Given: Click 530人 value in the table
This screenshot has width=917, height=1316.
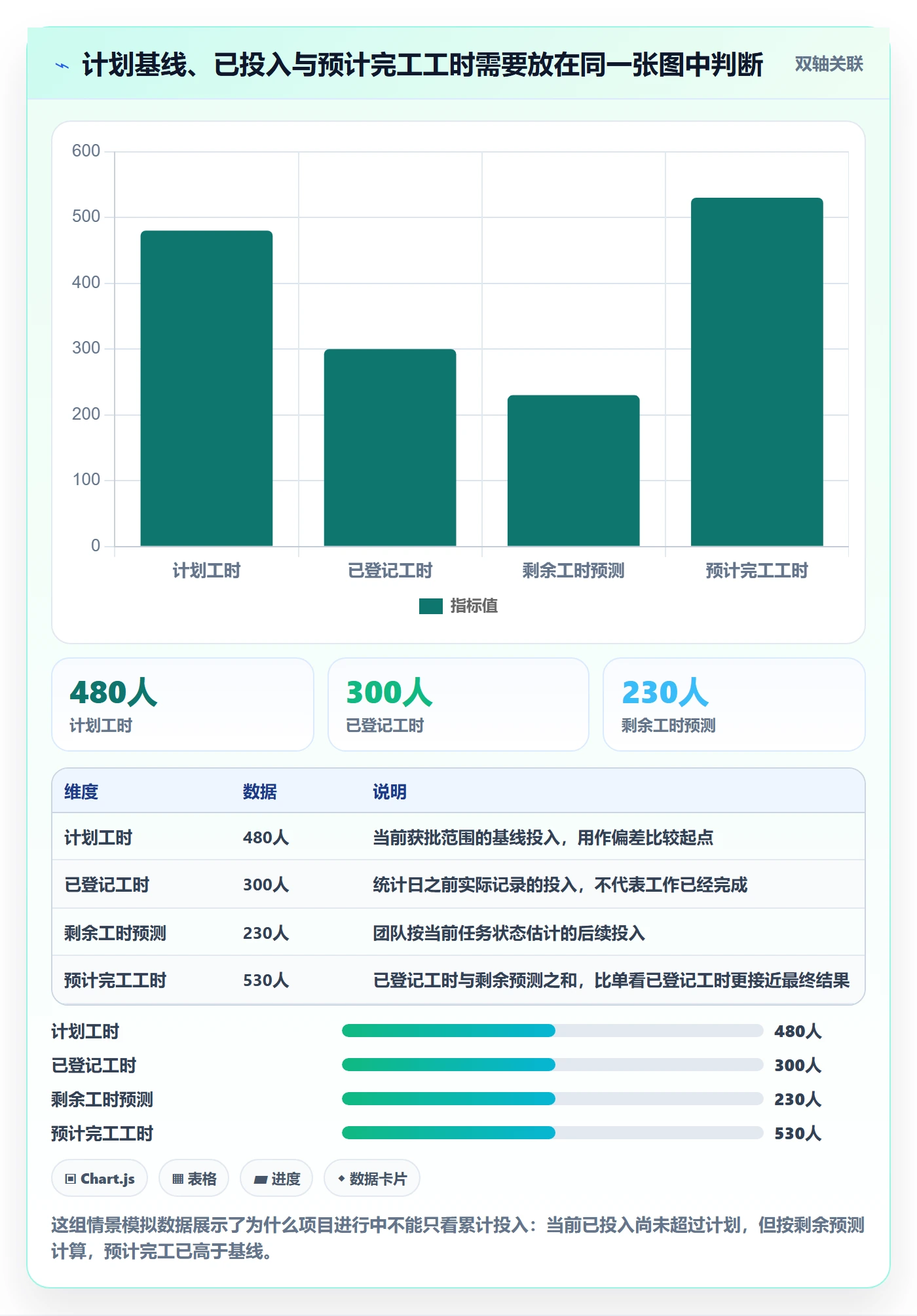Looking at the screenshot, I should pyautogui.click(x=266, y=981).
